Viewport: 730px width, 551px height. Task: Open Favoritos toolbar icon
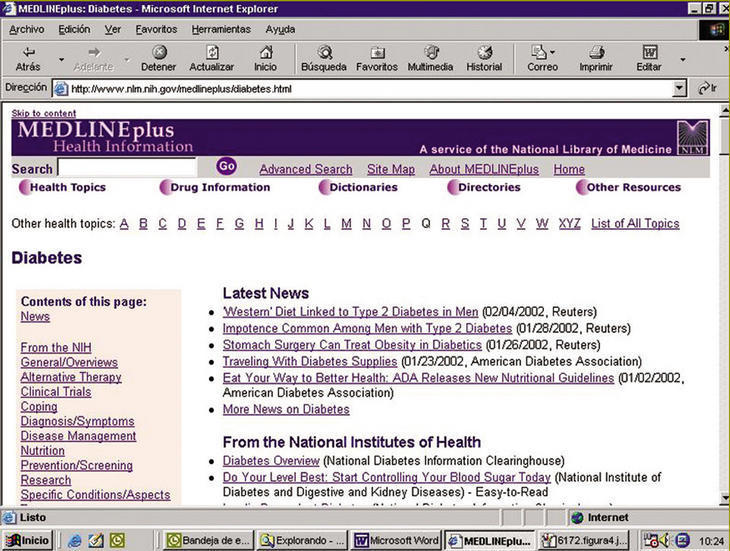coord(377,52)
